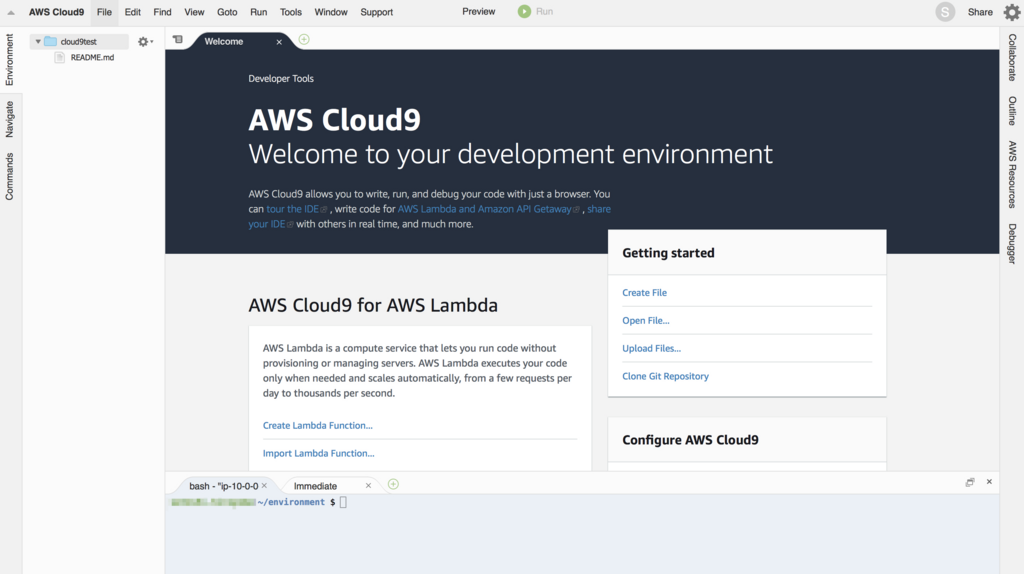
Task: Toggle the Environment side panel
Action: [10, 59]
